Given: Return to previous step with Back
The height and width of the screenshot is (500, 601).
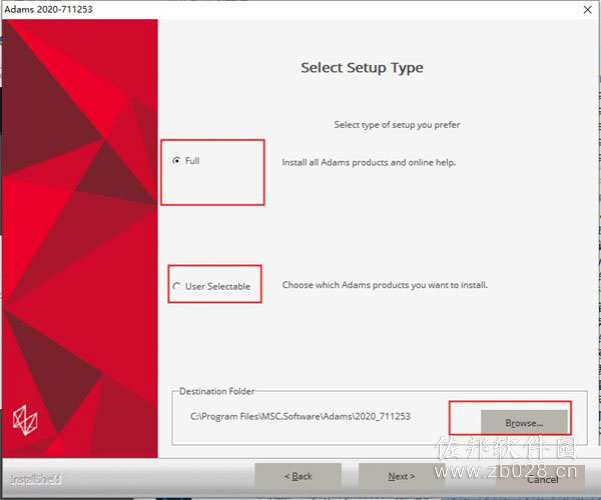Looking at the screenshot, I should (298, 476).
